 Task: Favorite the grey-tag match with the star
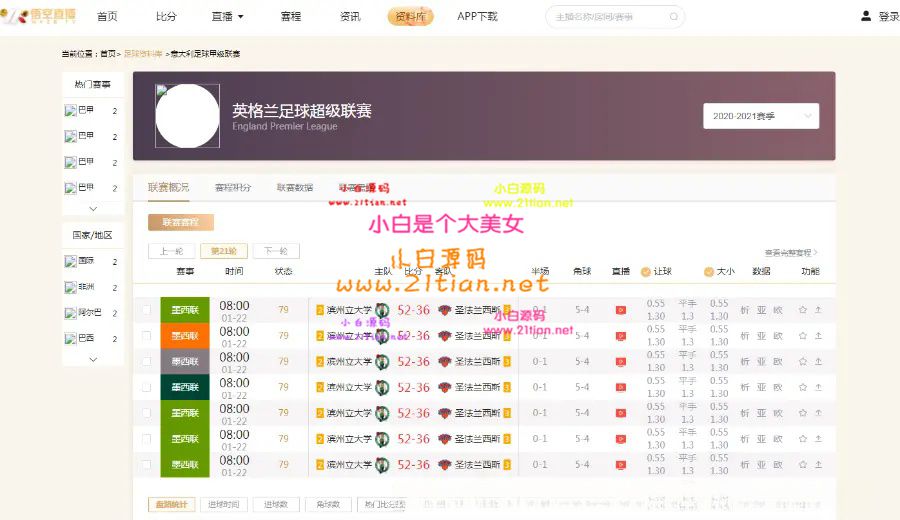pyautogui.click(x=802, y=362)
